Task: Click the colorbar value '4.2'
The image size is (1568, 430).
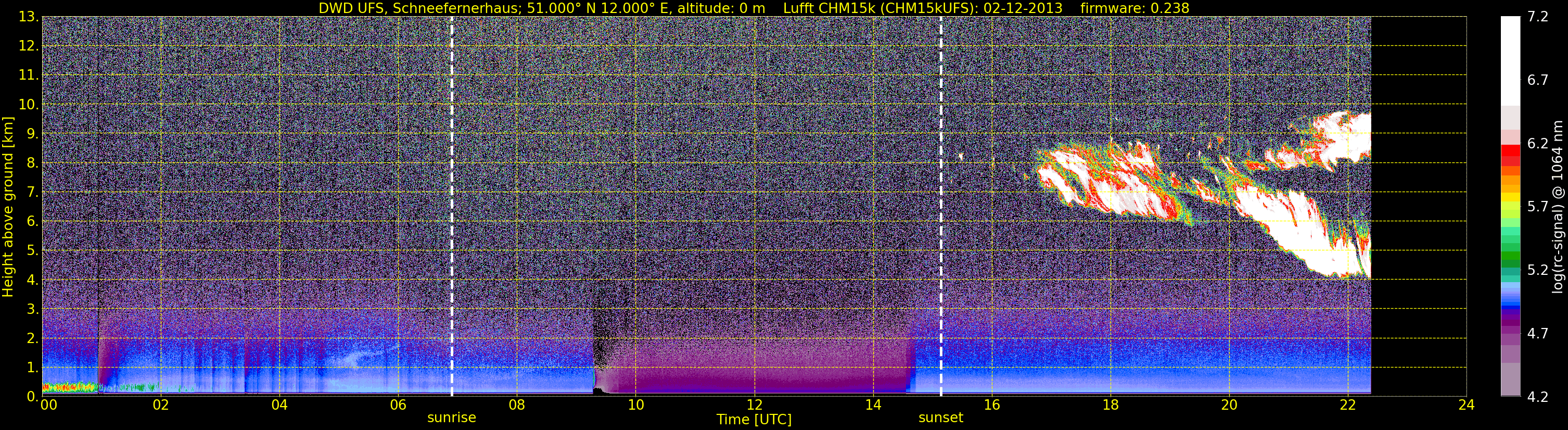Action: 1538,397
